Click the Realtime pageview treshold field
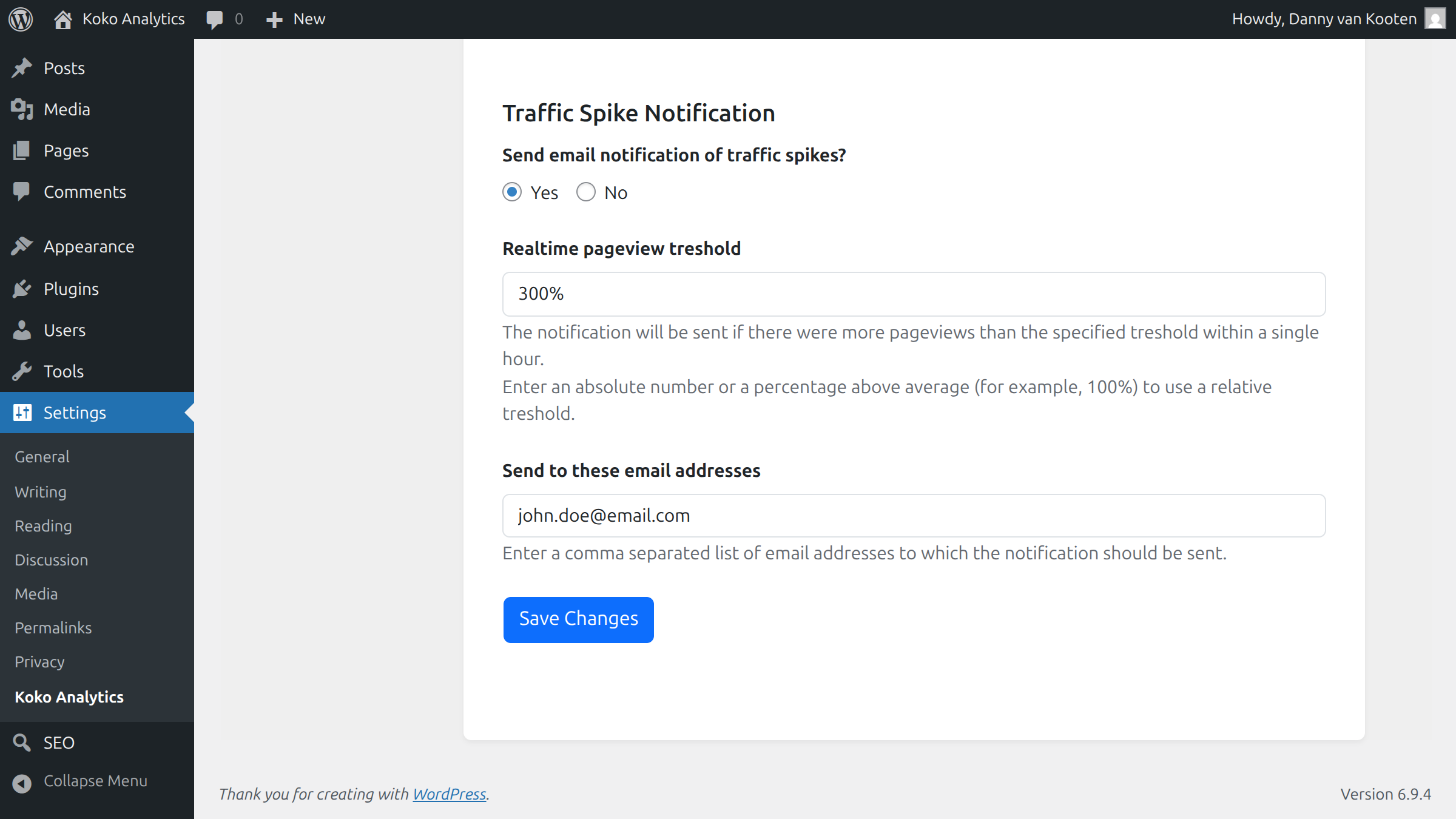This screenshot has width=1456, height=819. (x=914, y=294)
